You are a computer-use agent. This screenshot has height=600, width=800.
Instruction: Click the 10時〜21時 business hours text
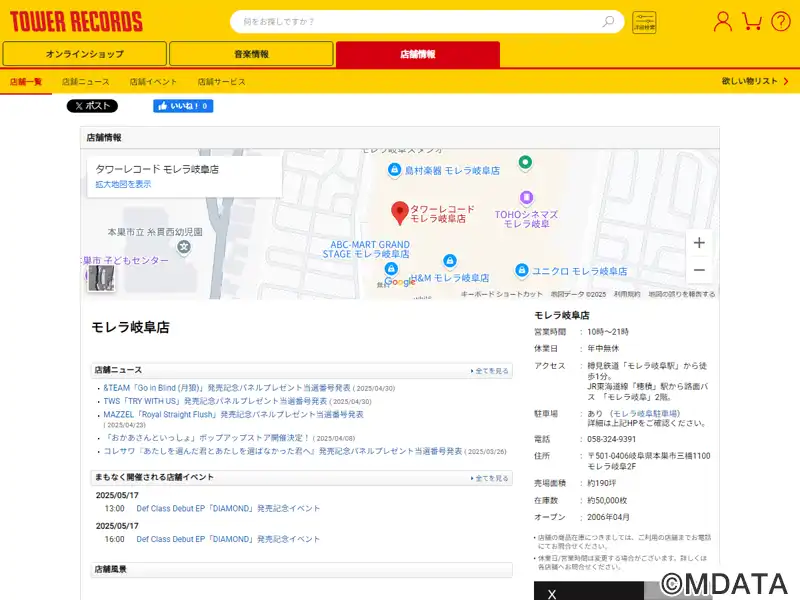(608, 332)
